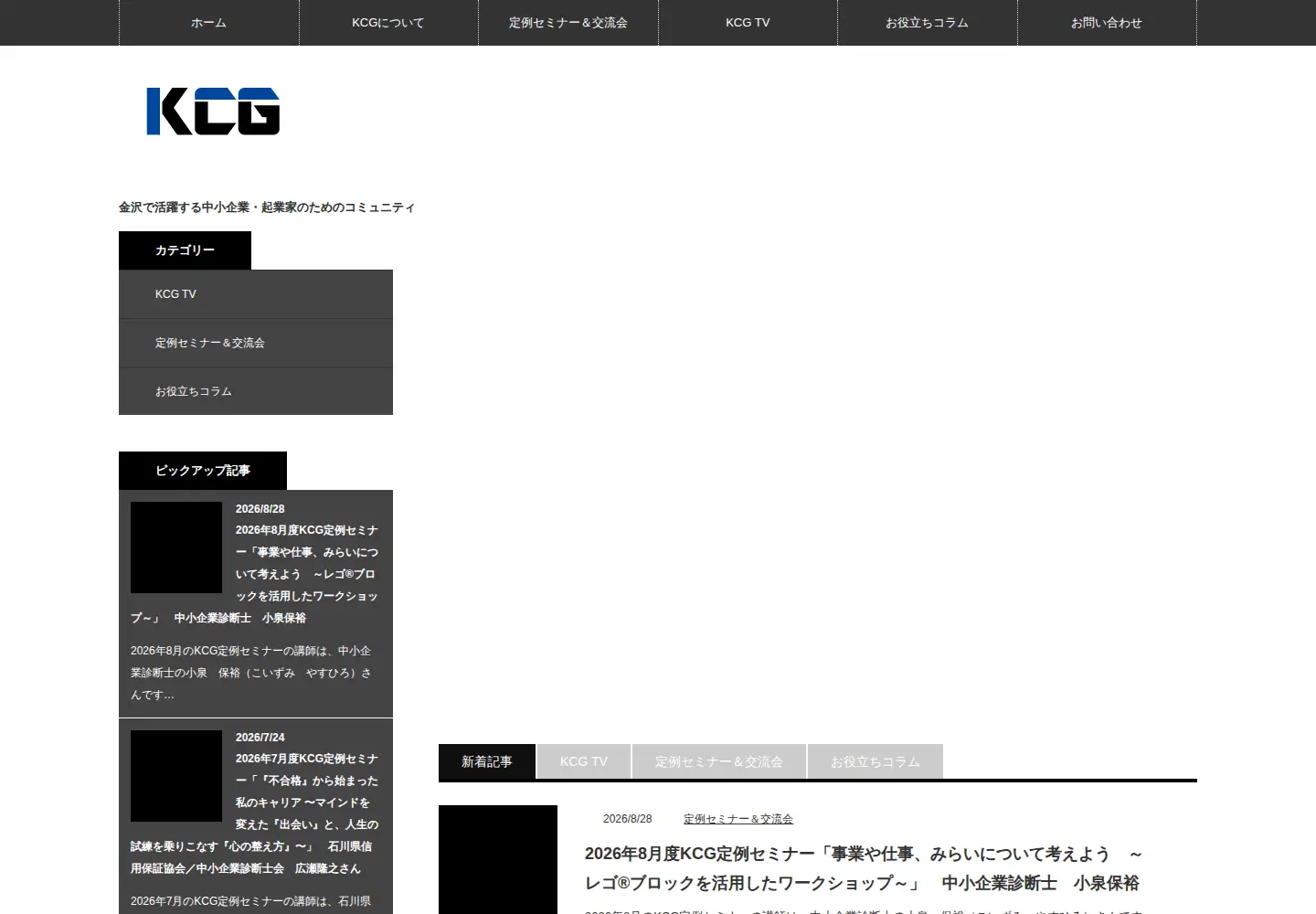This screenshot has height=914, width=1316.
Task: Click the ピックアップ記事 heading
Action: click(203, 471)
